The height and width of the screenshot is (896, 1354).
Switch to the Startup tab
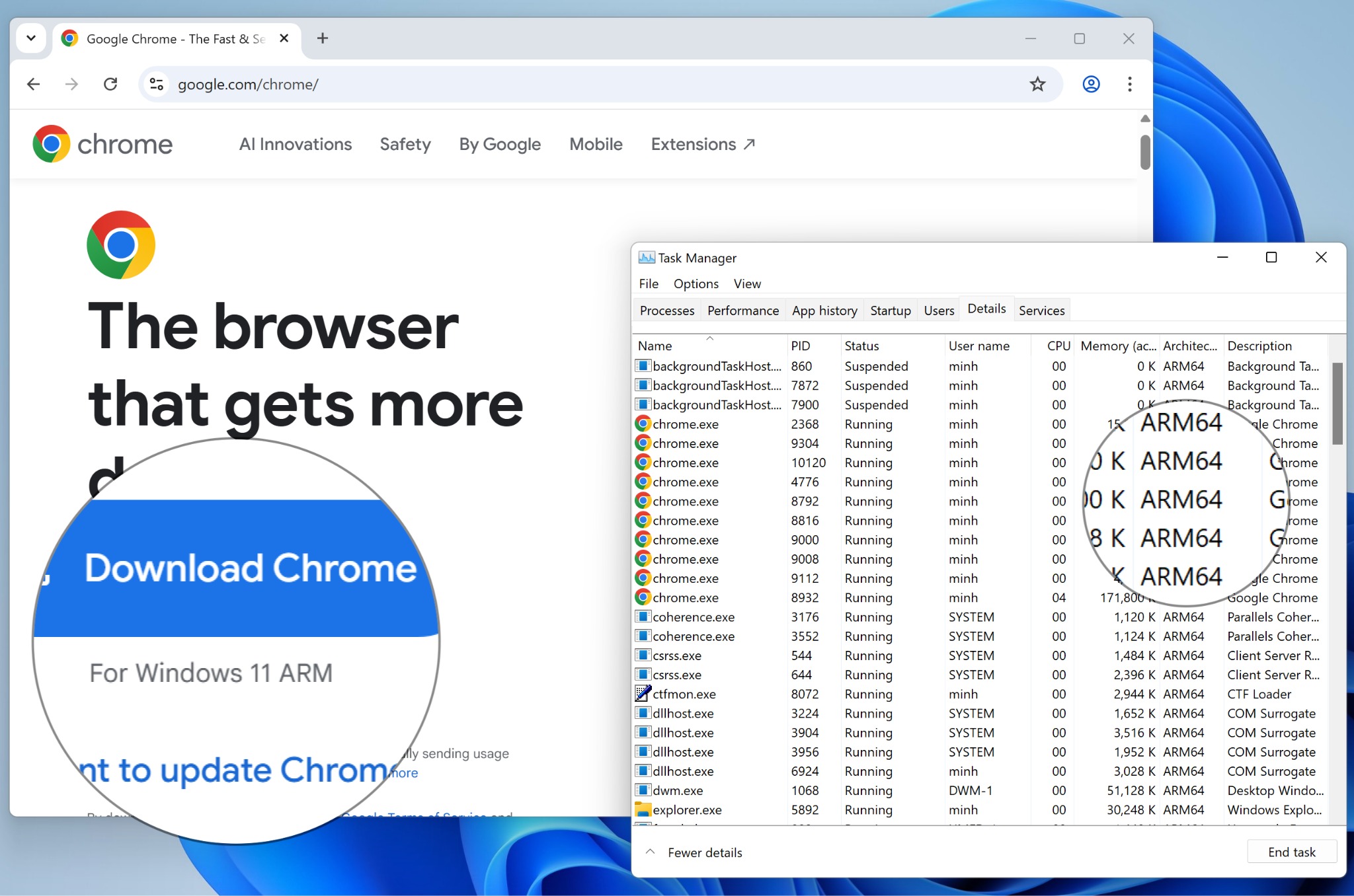point(891,311)
